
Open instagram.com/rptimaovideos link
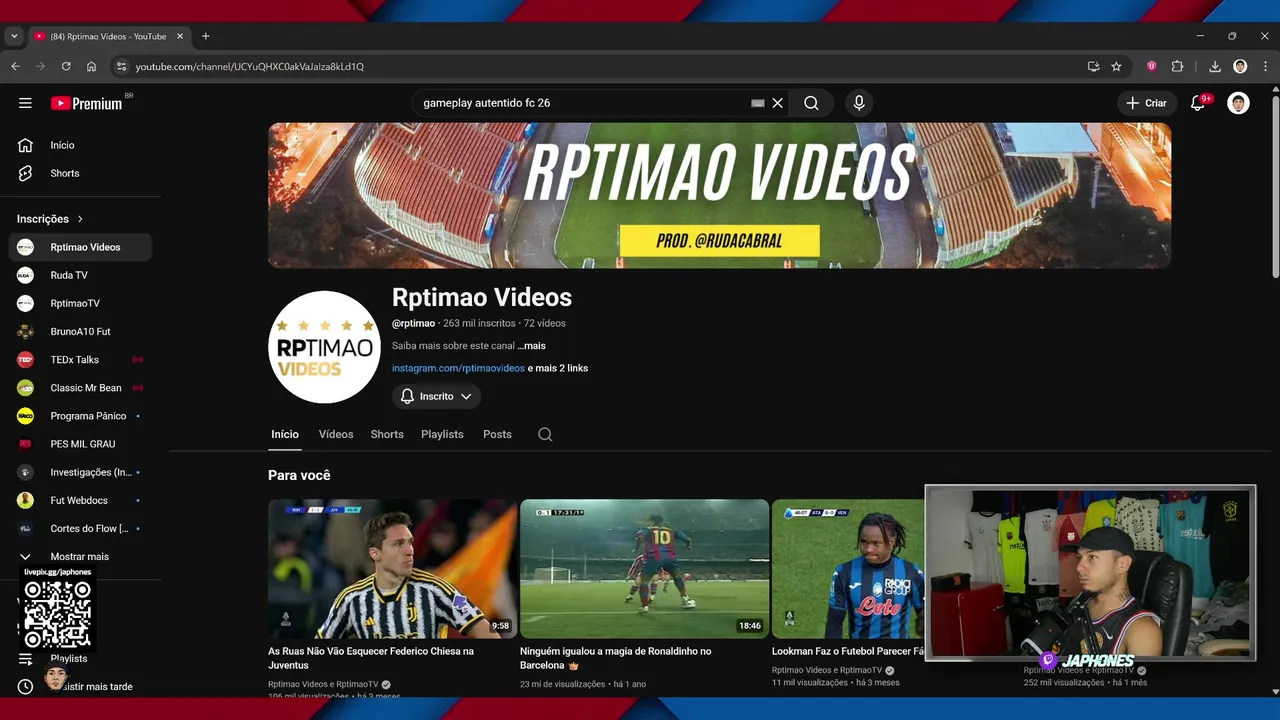(458, 368)
